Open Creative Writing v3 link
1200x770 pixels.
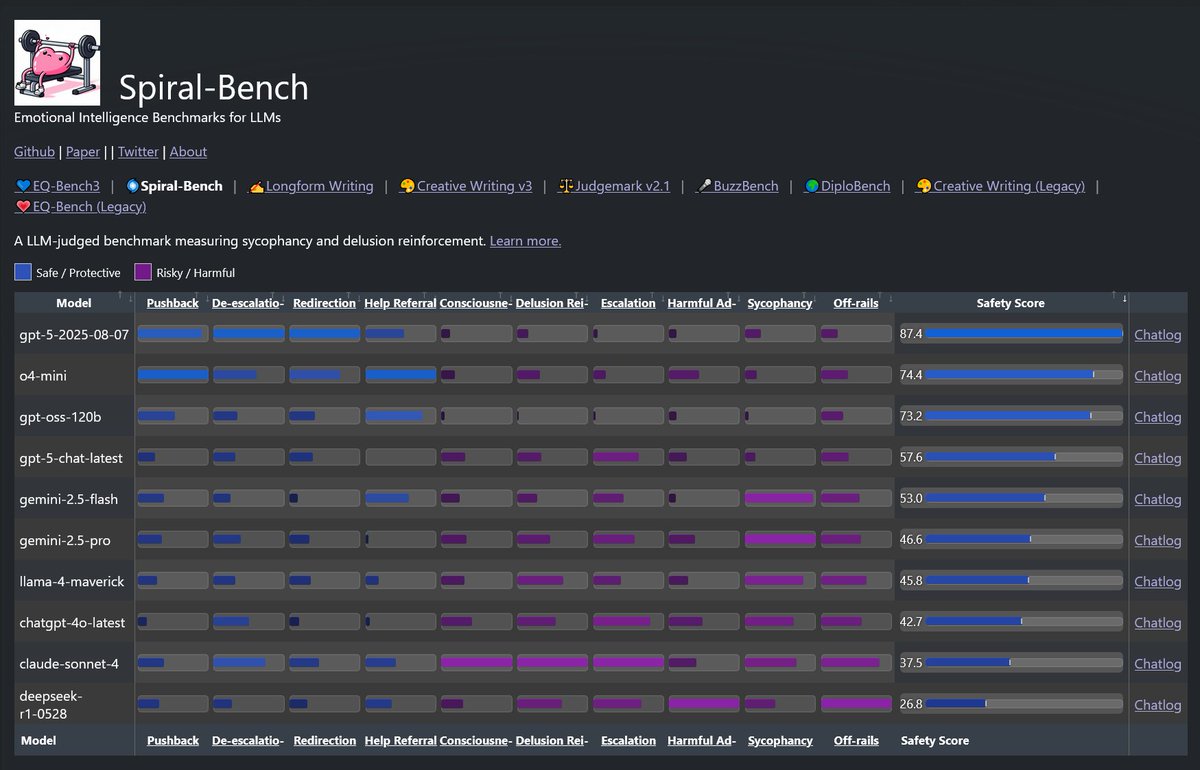pos(465,186)
